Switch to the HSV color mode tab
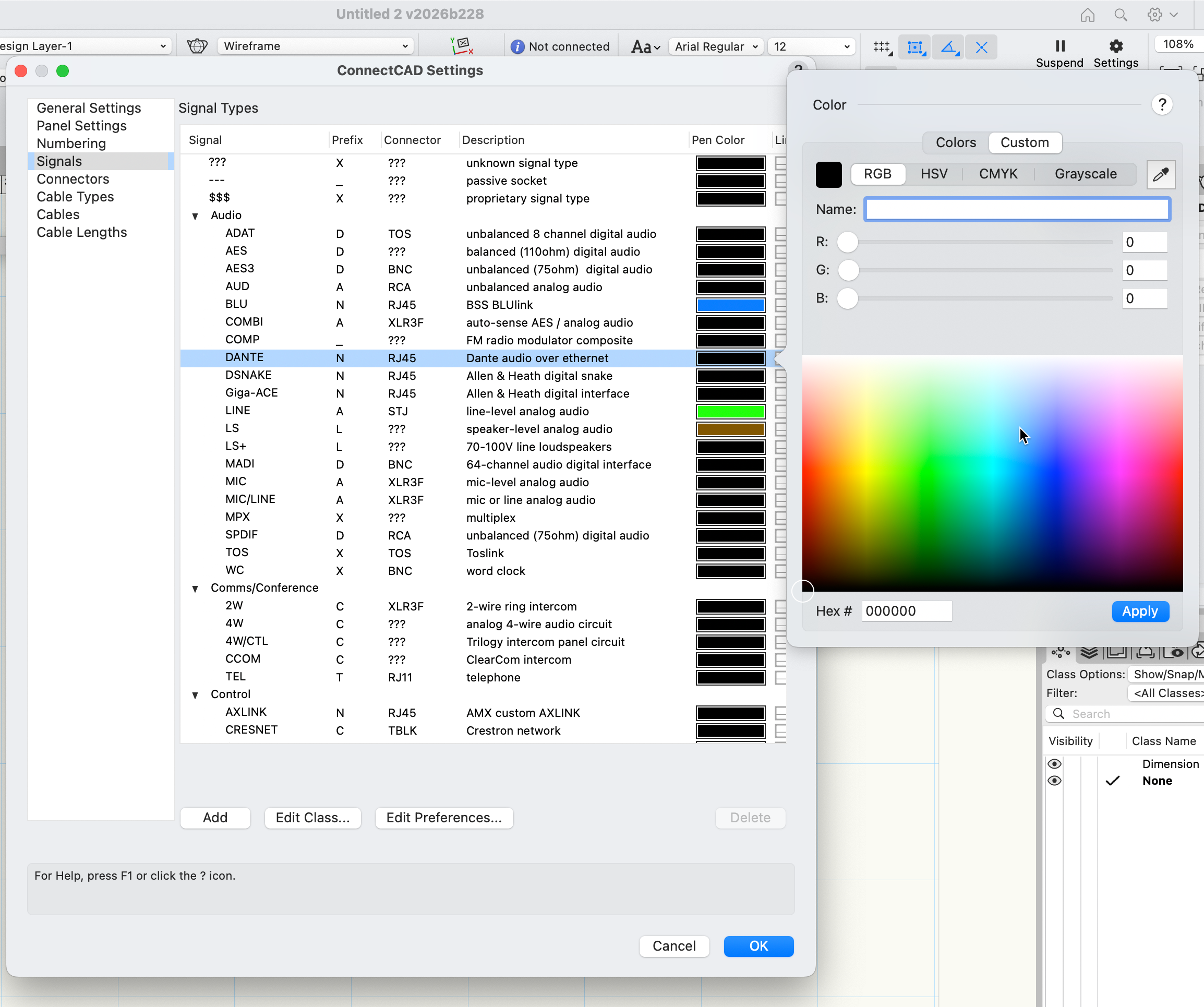The height and width of the screenshot is (1007, 1204). (x=933, y=174)
